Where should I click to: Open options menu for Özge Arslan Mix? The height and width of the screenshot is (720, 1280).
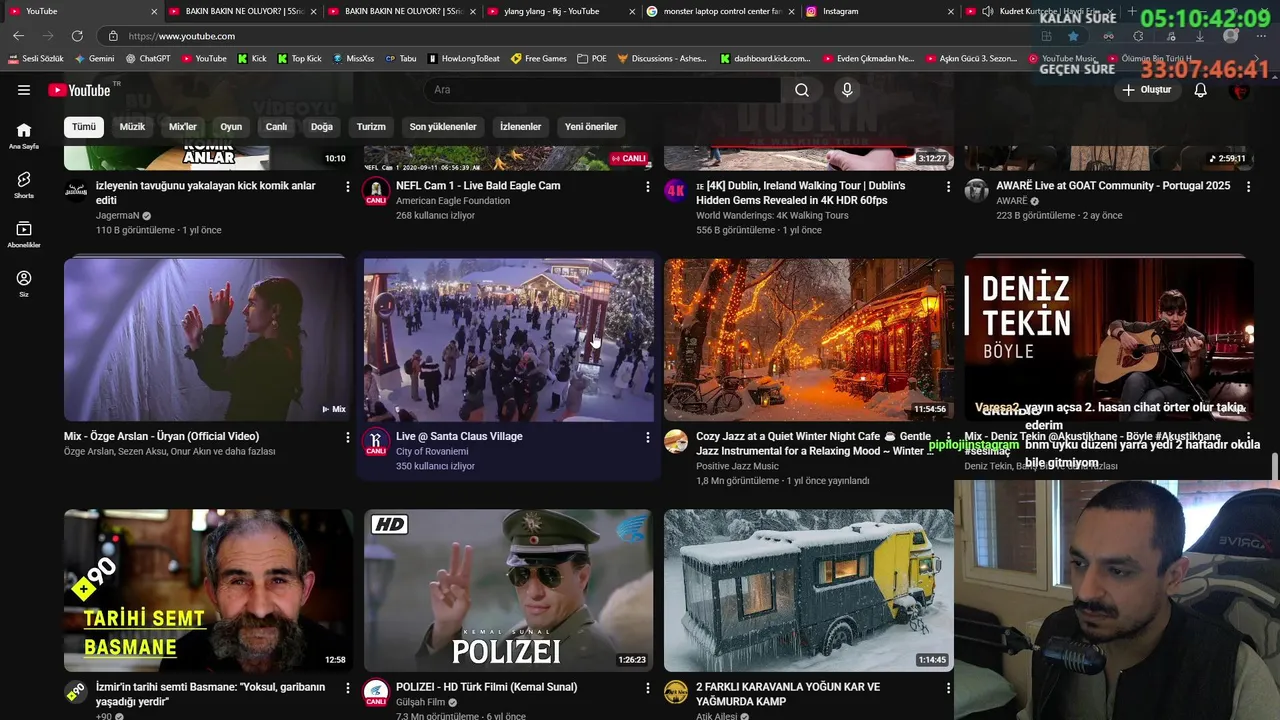coord(348,438)
